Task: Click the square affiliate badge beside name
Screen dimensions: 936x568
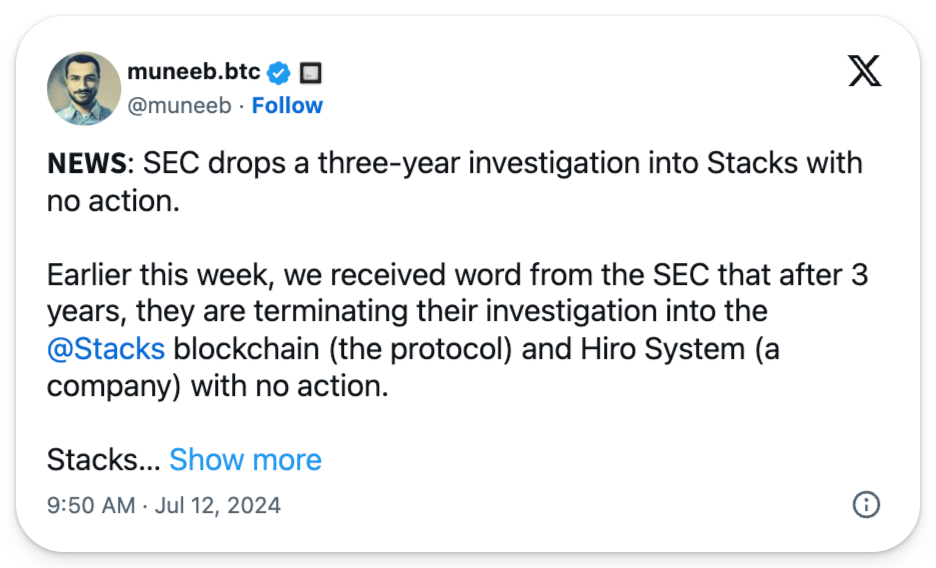Action: (311, 73)
